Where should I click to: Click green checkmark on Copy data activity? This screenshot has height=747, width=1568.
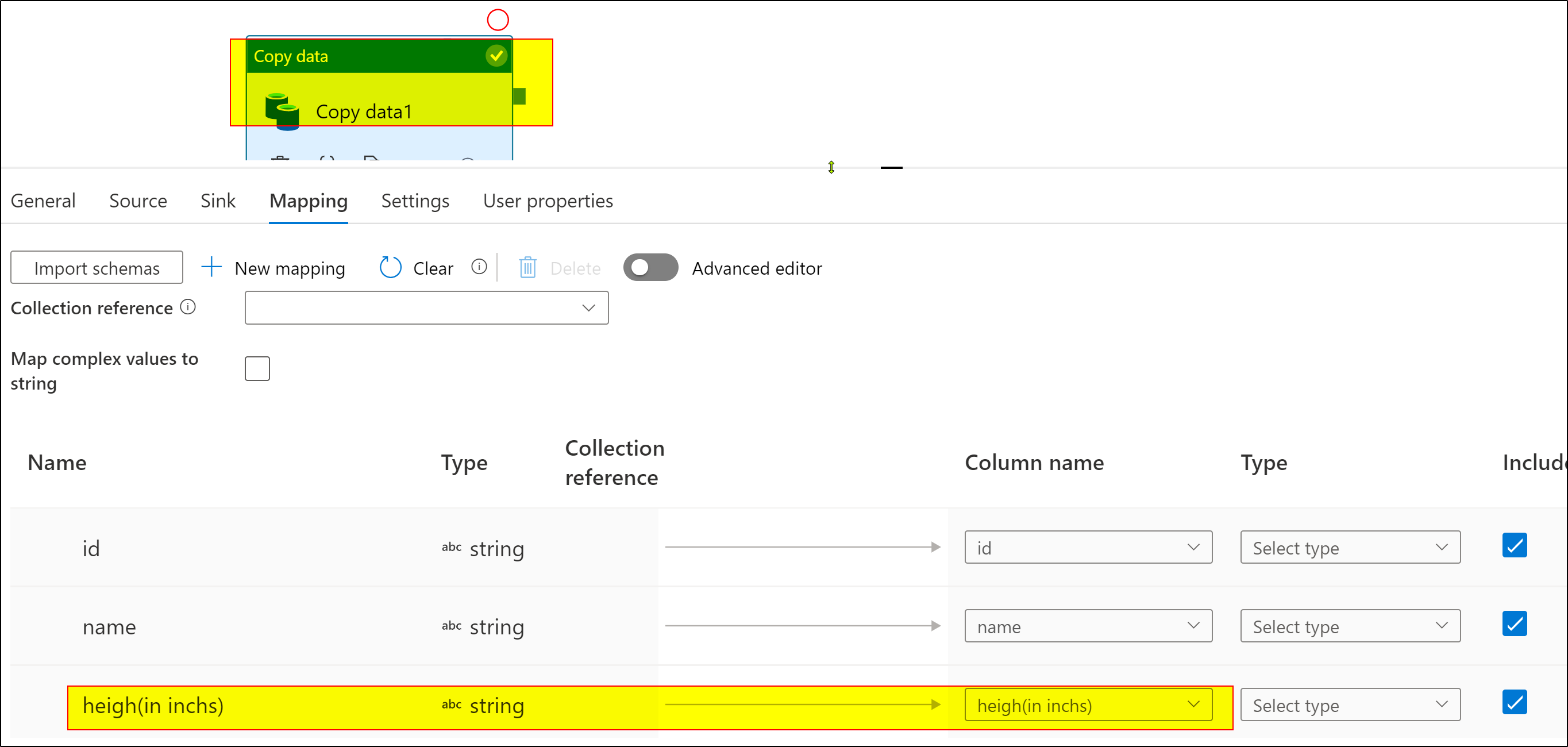496,56
